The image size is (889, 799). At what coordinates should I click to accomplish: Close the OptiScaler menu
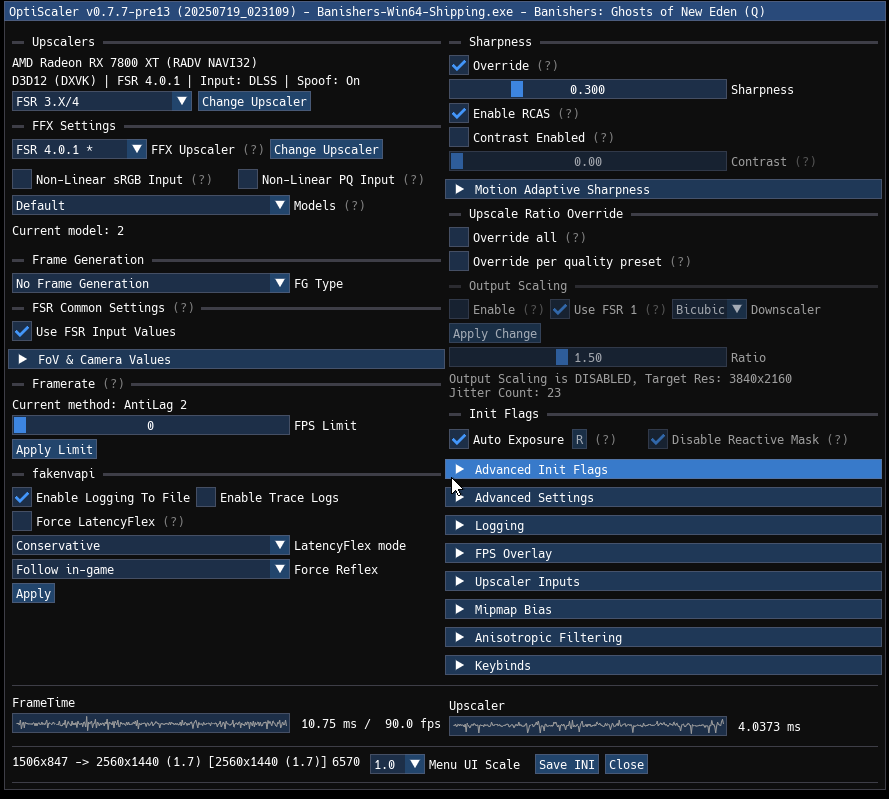point(626,764)
